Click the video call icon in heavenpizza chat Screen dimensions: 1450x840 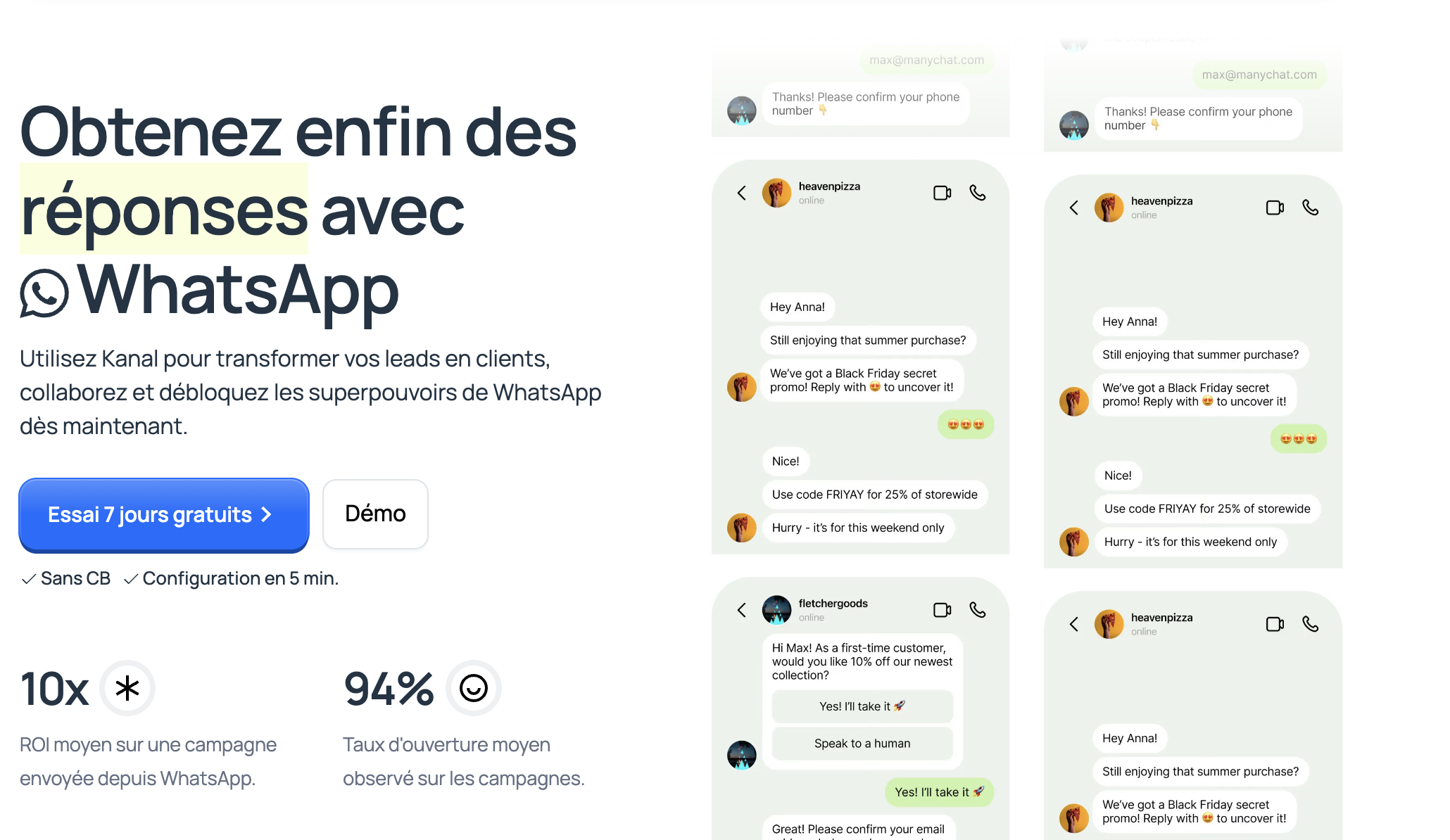point(941,193)
